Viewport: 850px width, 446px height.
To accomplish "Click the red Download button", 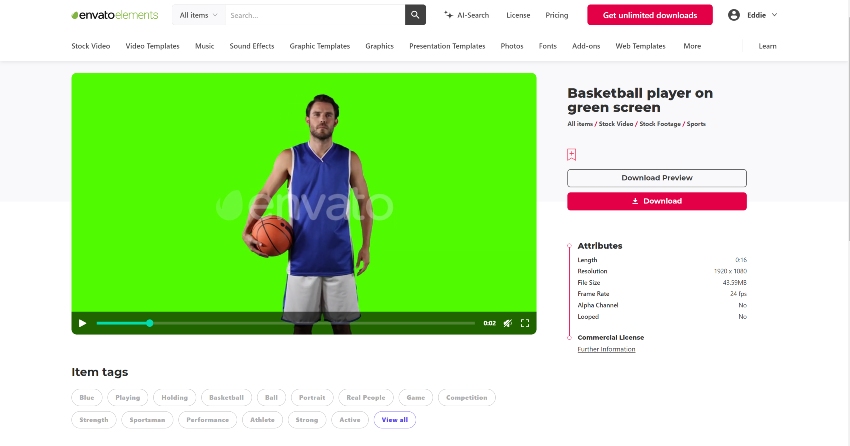I will [657, 201].
